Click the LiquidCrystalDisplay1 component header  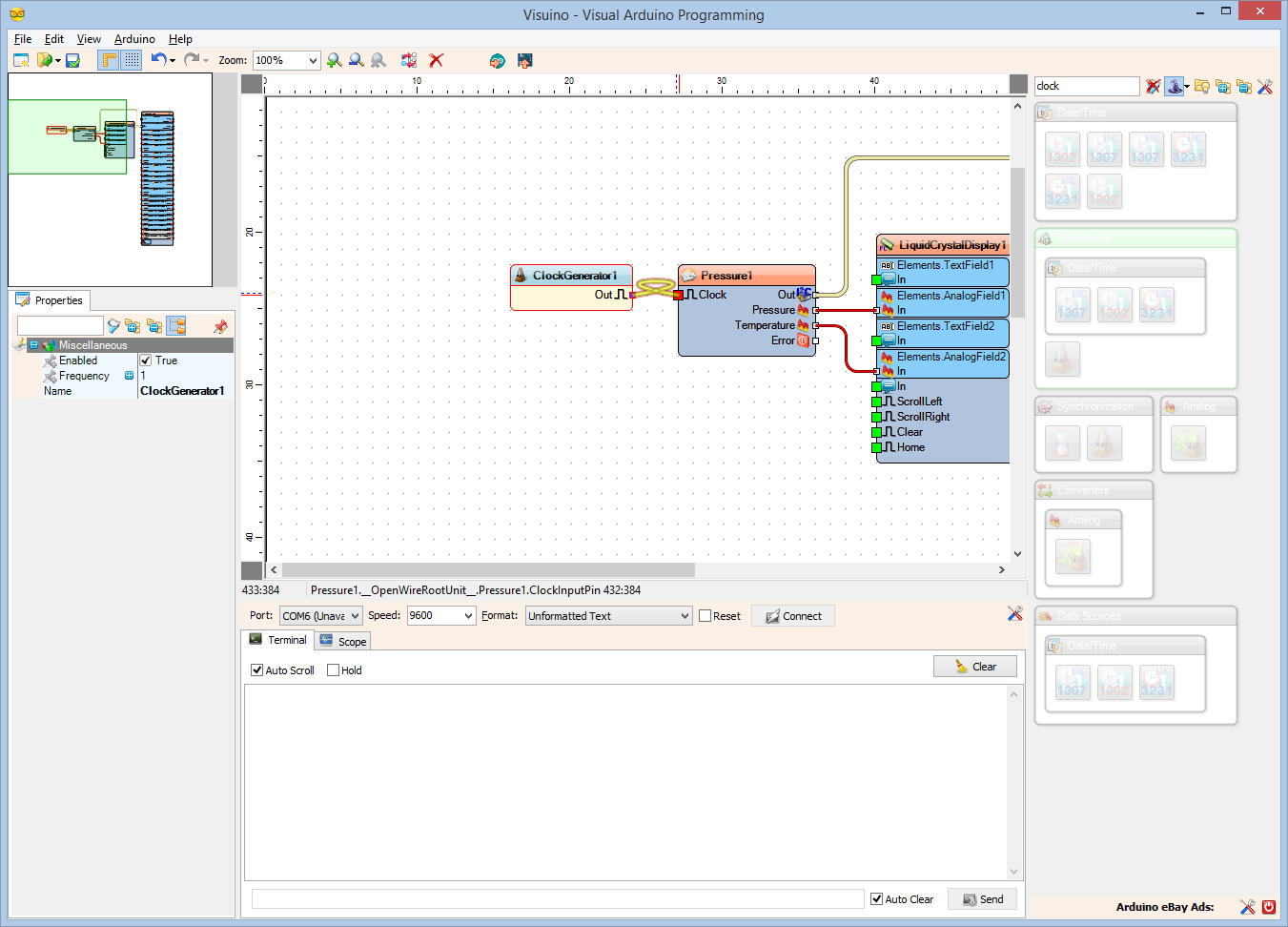943,245
